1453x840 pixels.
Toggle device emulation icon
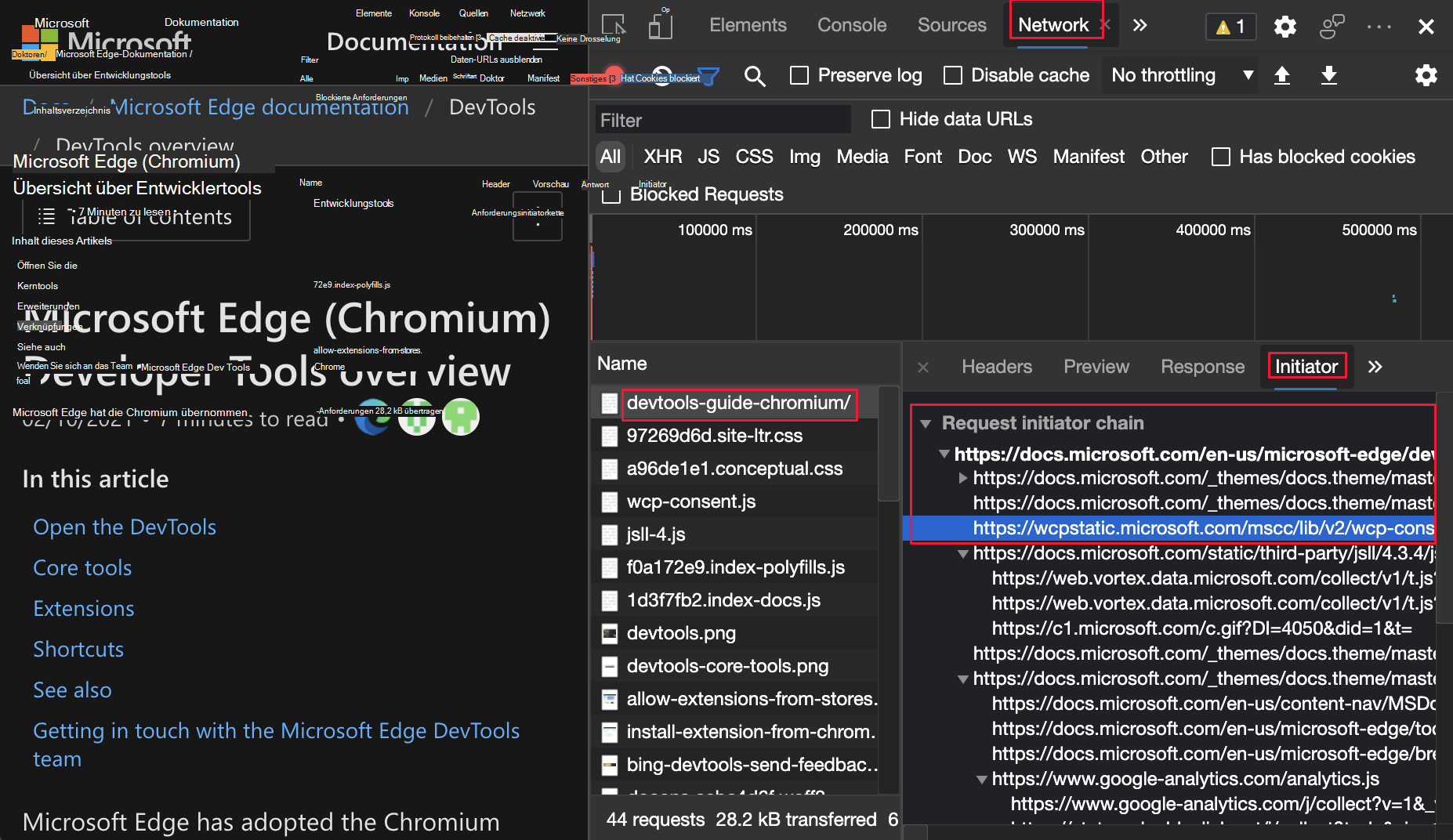pos(660,26)
